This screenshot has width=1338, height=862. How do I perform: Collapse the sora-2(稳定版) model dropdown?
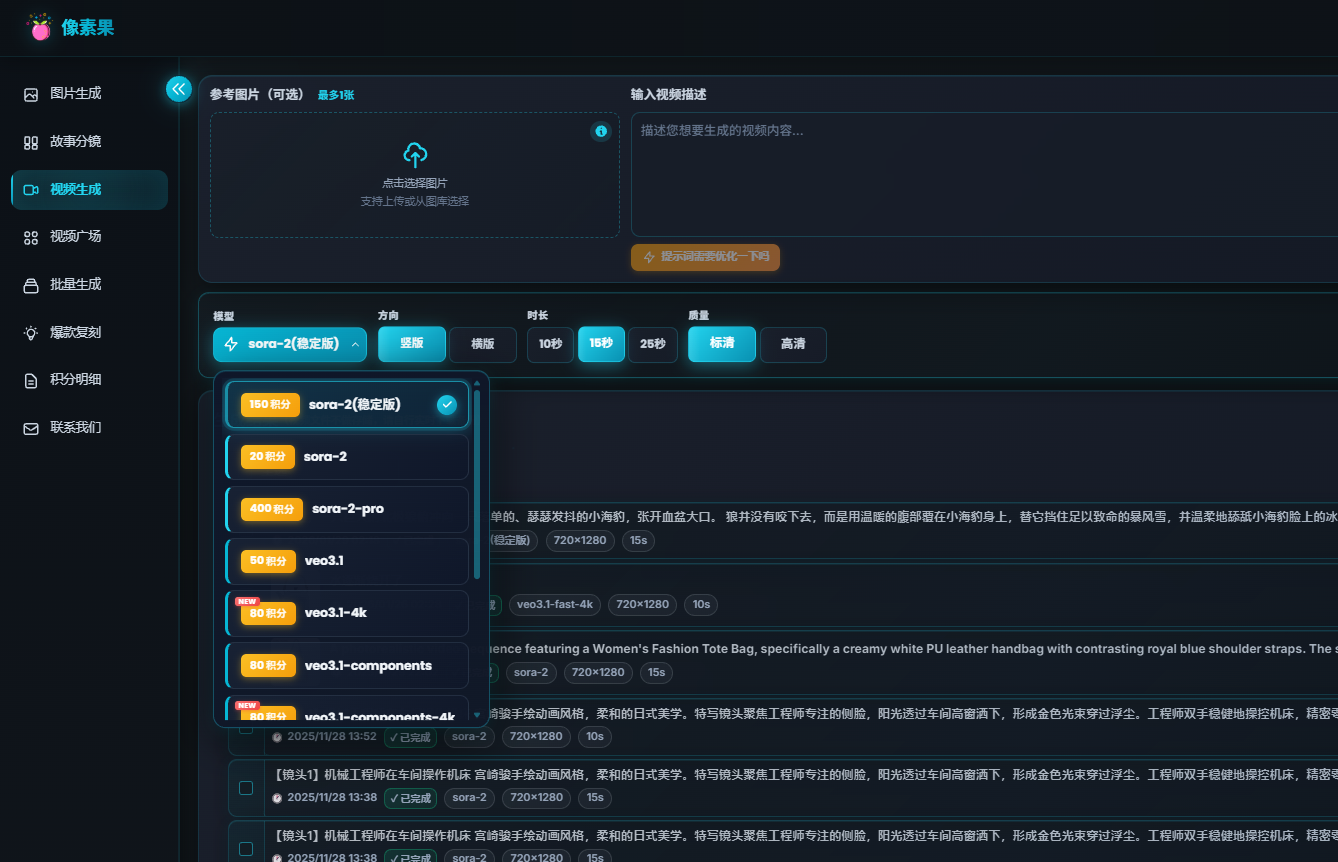click(290, 345)
